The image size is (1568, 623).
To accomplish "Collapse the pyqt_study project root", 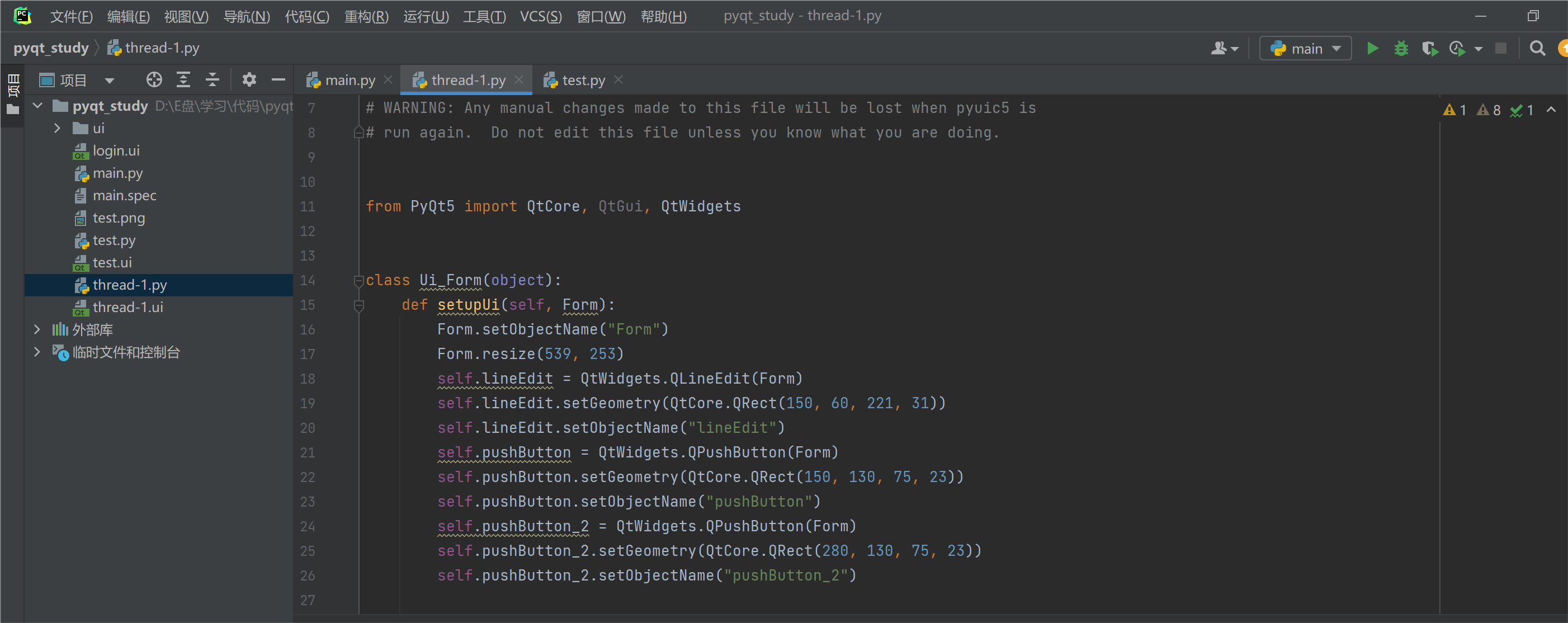I will coord(37,106).
